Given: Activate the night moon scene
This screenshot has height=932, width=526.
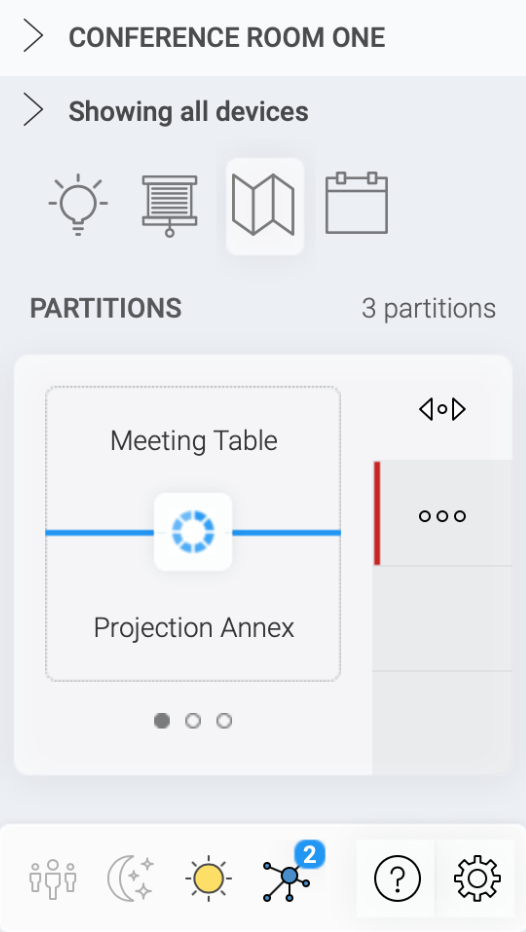Looking at the screenshot, I should click(131, 878).
